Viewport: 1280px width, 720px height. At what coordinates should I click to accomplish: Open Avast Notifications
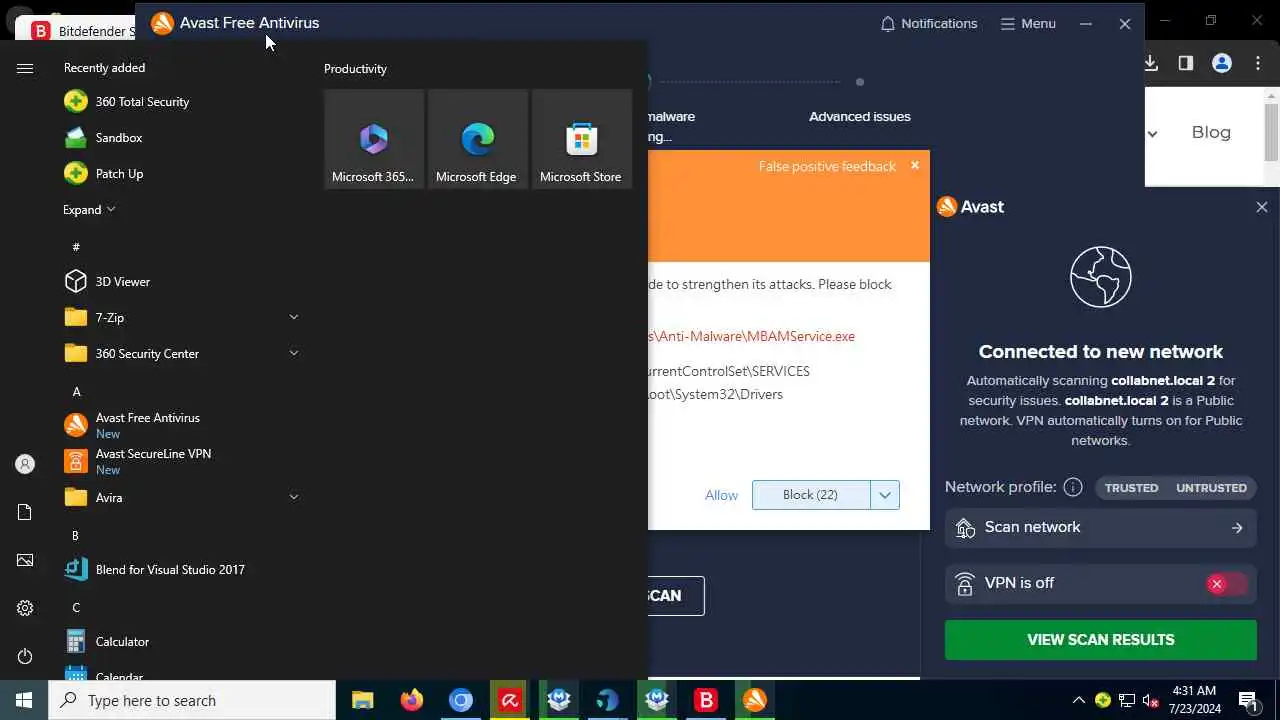click(x=928, y=23)
